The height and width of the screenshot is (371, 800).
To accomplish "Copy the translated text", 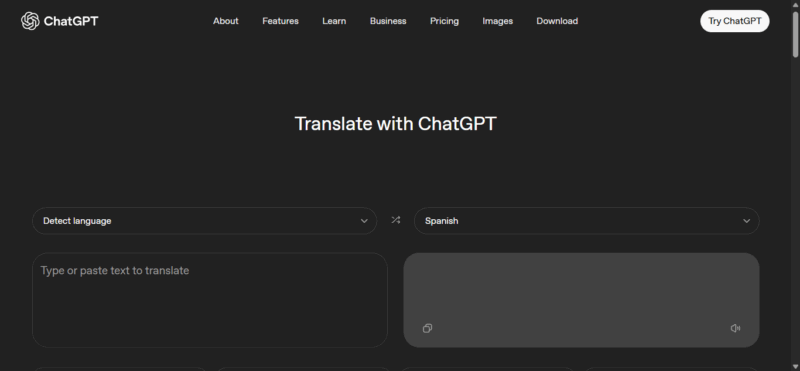I will [x=428, y=328].
